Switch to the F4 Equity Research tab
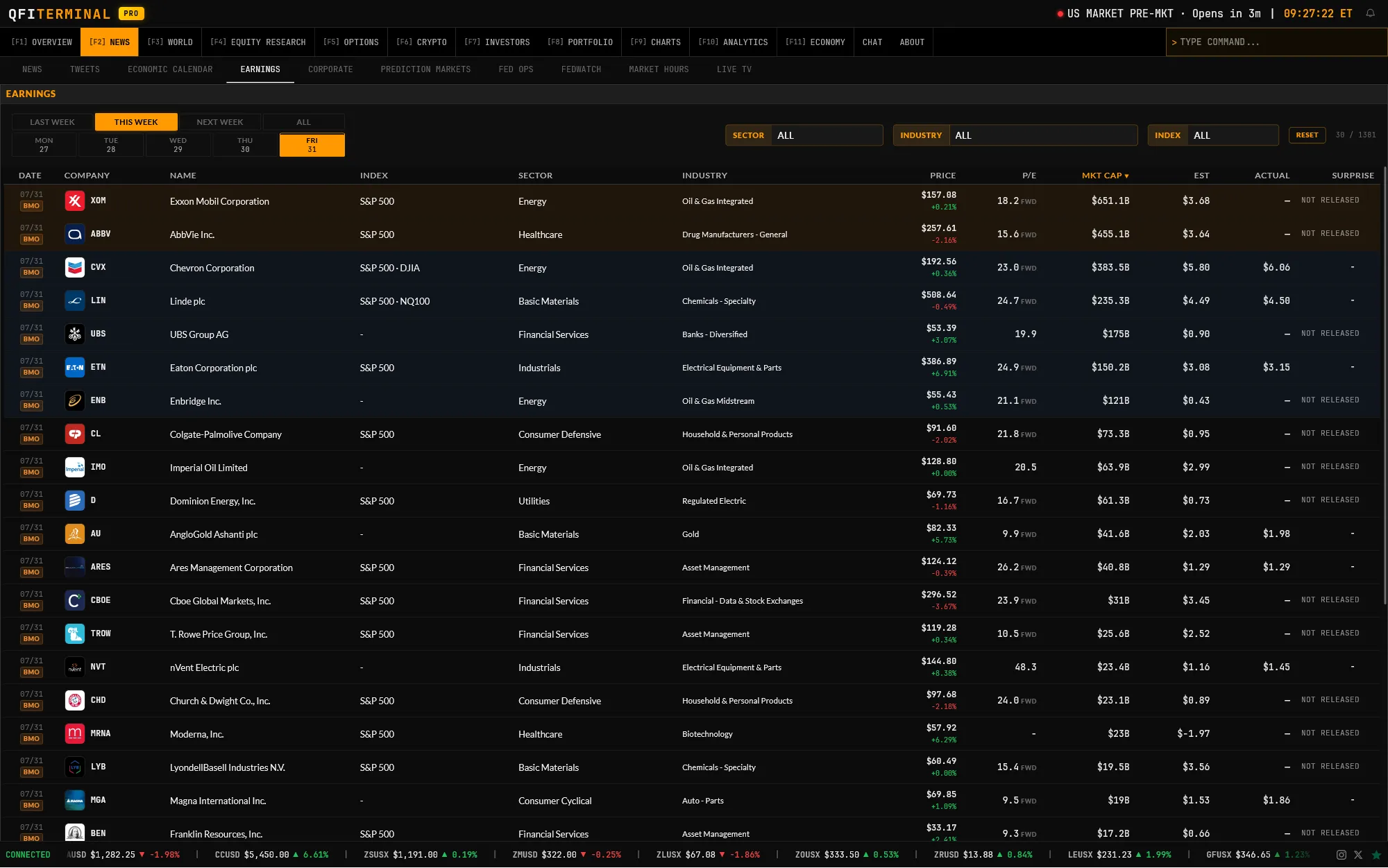Screen dimensions: 1388x868 pos(258,42)
